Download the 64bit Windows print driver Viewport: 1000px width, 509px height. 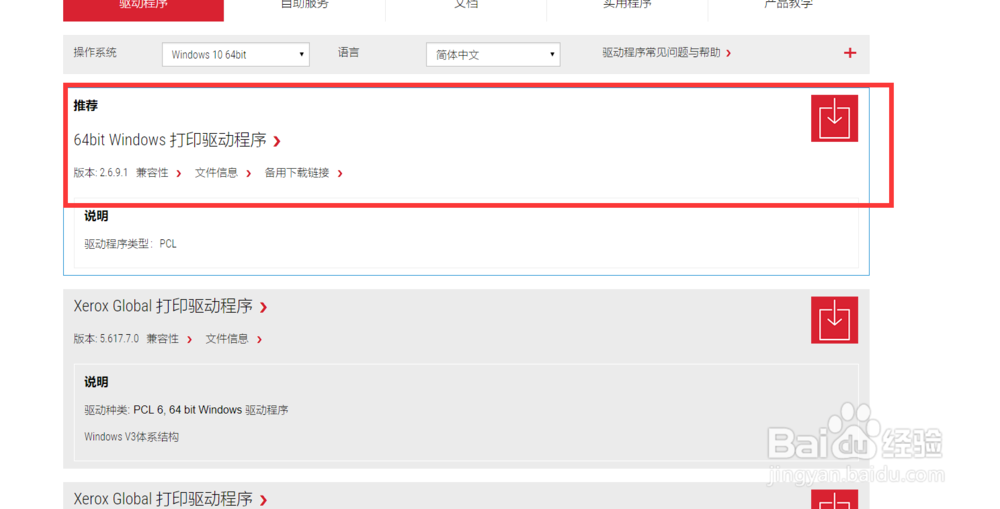[834, 118]
